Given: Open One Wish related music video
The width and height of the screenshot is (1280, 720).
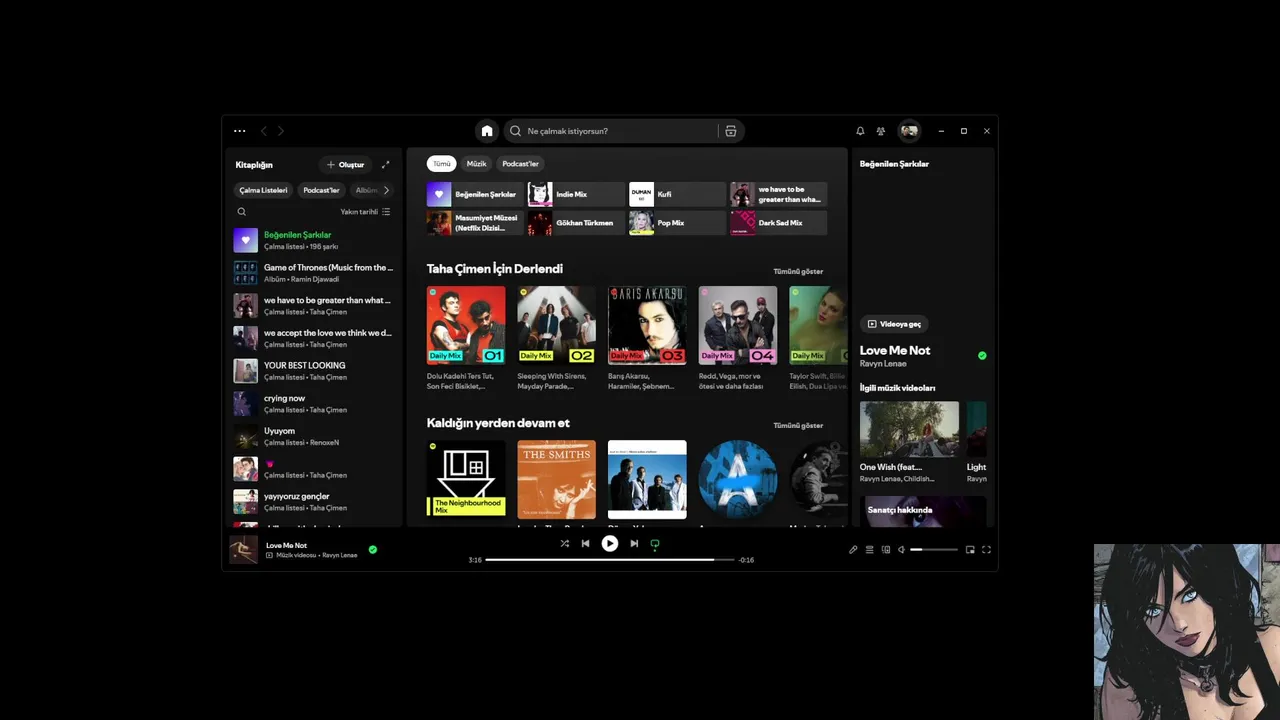Looking at the screenshot, I should click(x=909, y=443).
